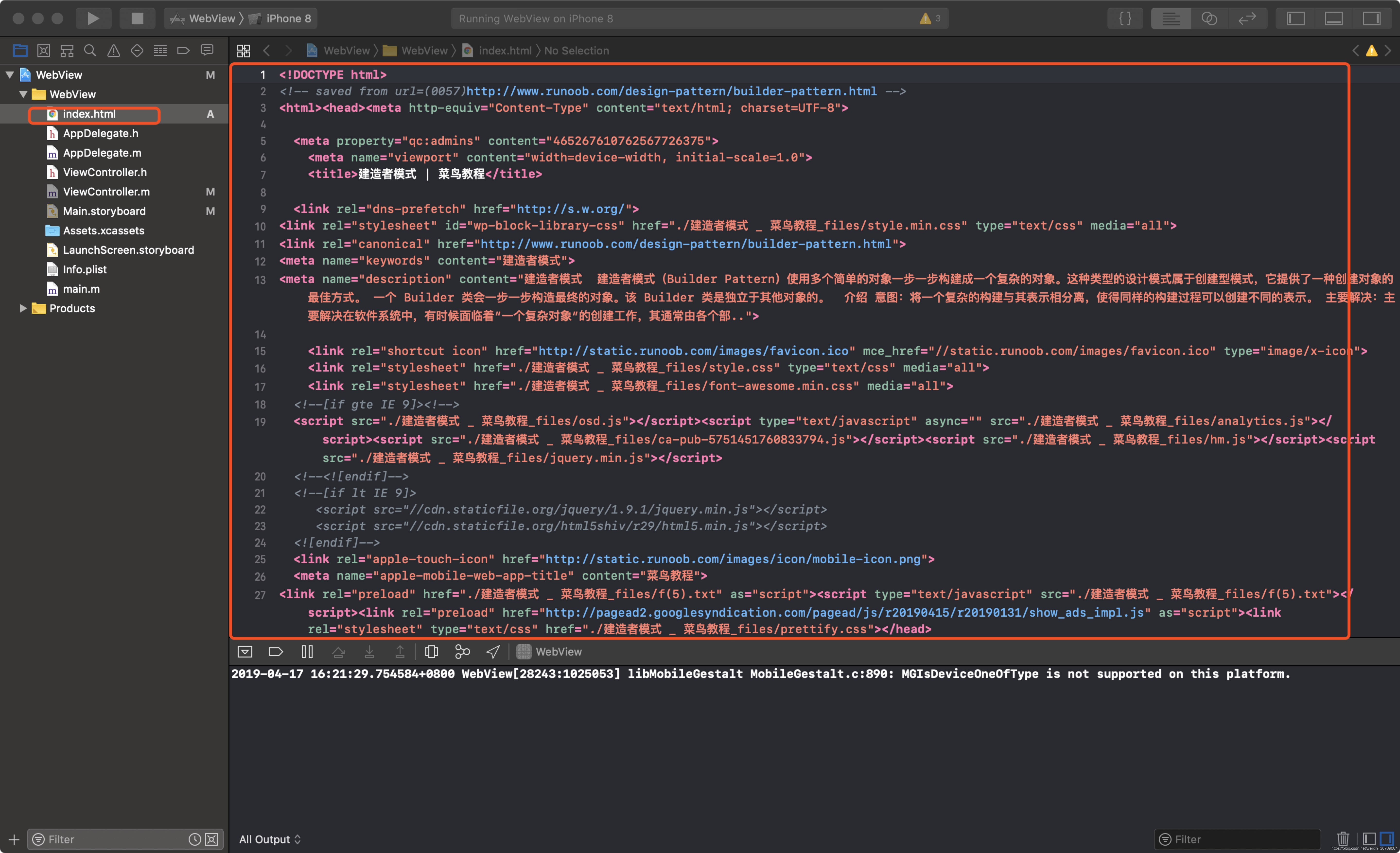Go back in editor history
Image resolution: width=1400 pixels, height=853 pixels.
click(x=266, y=51)
